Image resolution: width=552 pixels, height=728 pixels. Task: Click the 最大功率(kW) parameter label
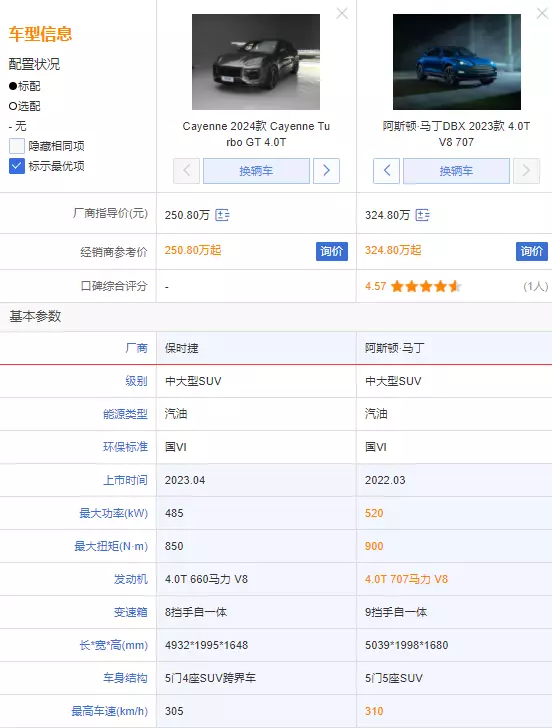(x=114, y=513)
